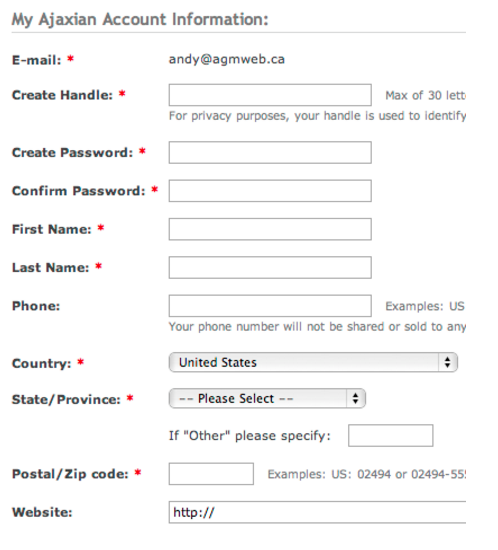Image resolution: width=498 pixels, height=550 pixels.
Task: Click the Website field containing http://
Action: pos(317,512)
